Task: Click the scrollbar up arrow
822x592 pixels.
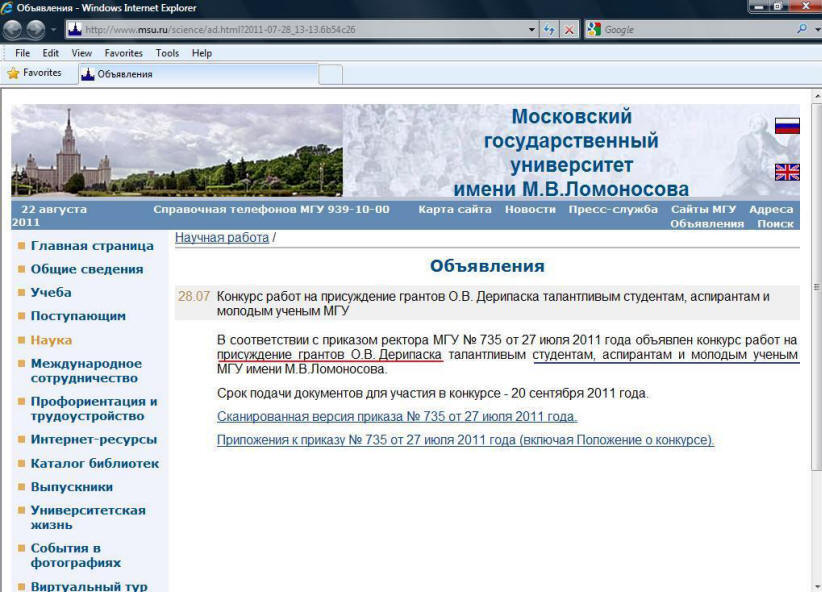Action: tap(816, 96)
